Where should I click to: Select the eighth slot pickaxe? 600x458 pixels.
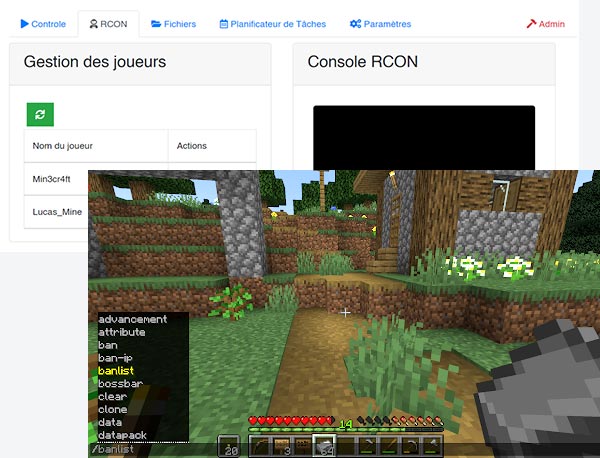click(x=411, y=446)
